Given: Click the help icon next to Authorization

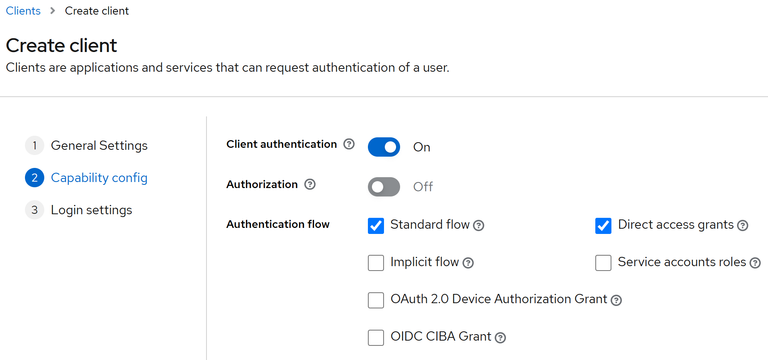Looking at the screenshot, I should pyautogui.click(x=310, y=185).
